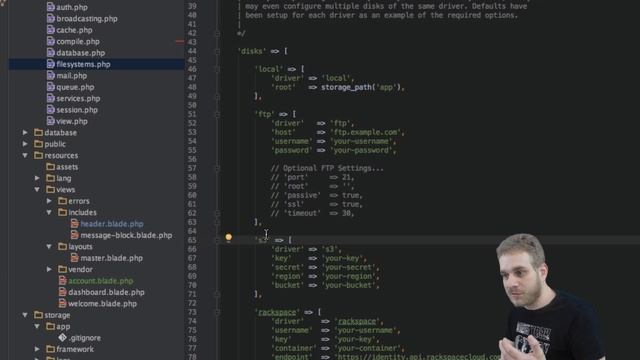Click services.php file icon
The height and width of the screenshot is (360, 640).
pos(51,98)
